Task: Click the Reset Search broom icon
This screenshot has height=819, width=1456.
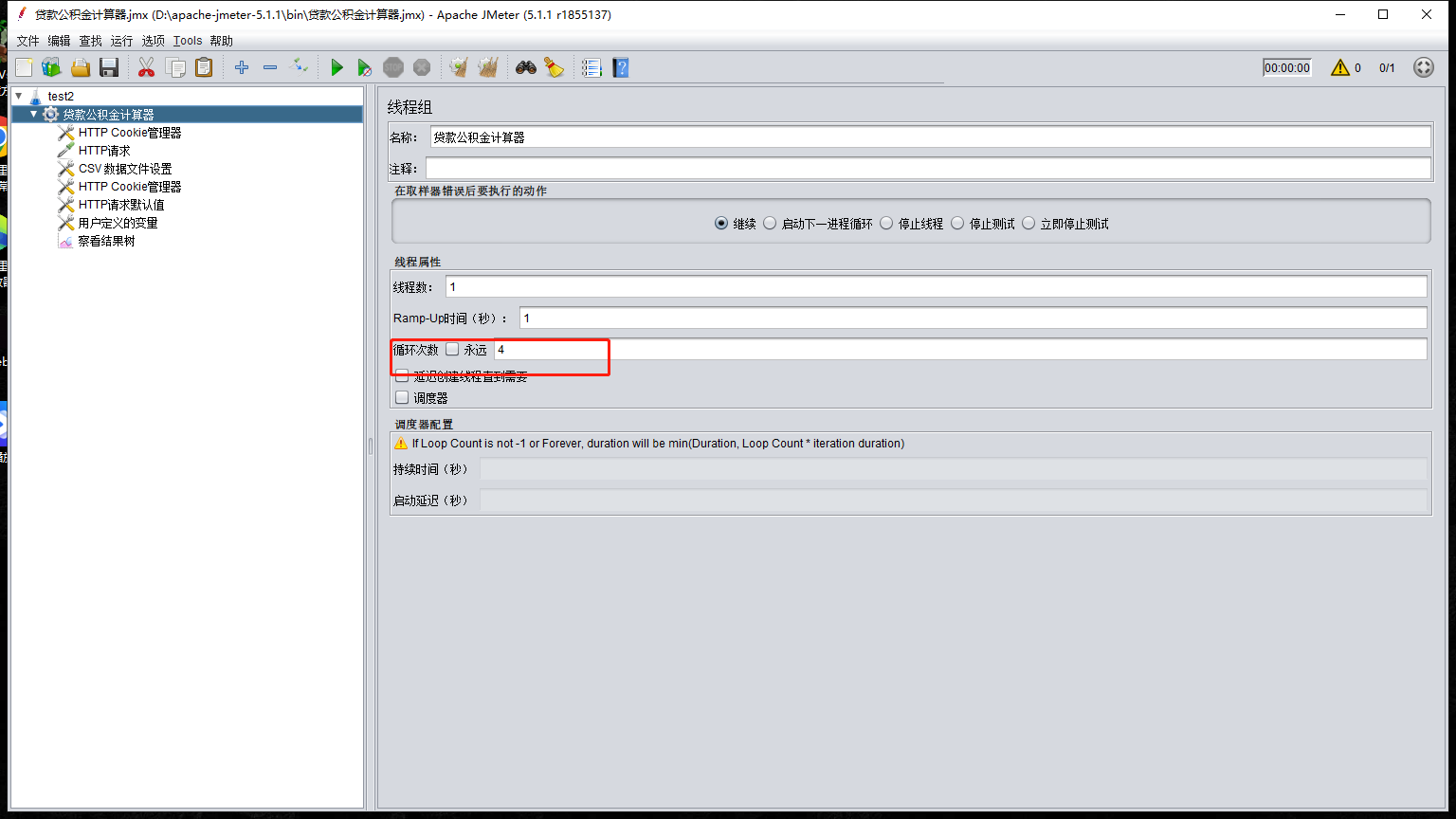Action: click(x=555, y=67)
